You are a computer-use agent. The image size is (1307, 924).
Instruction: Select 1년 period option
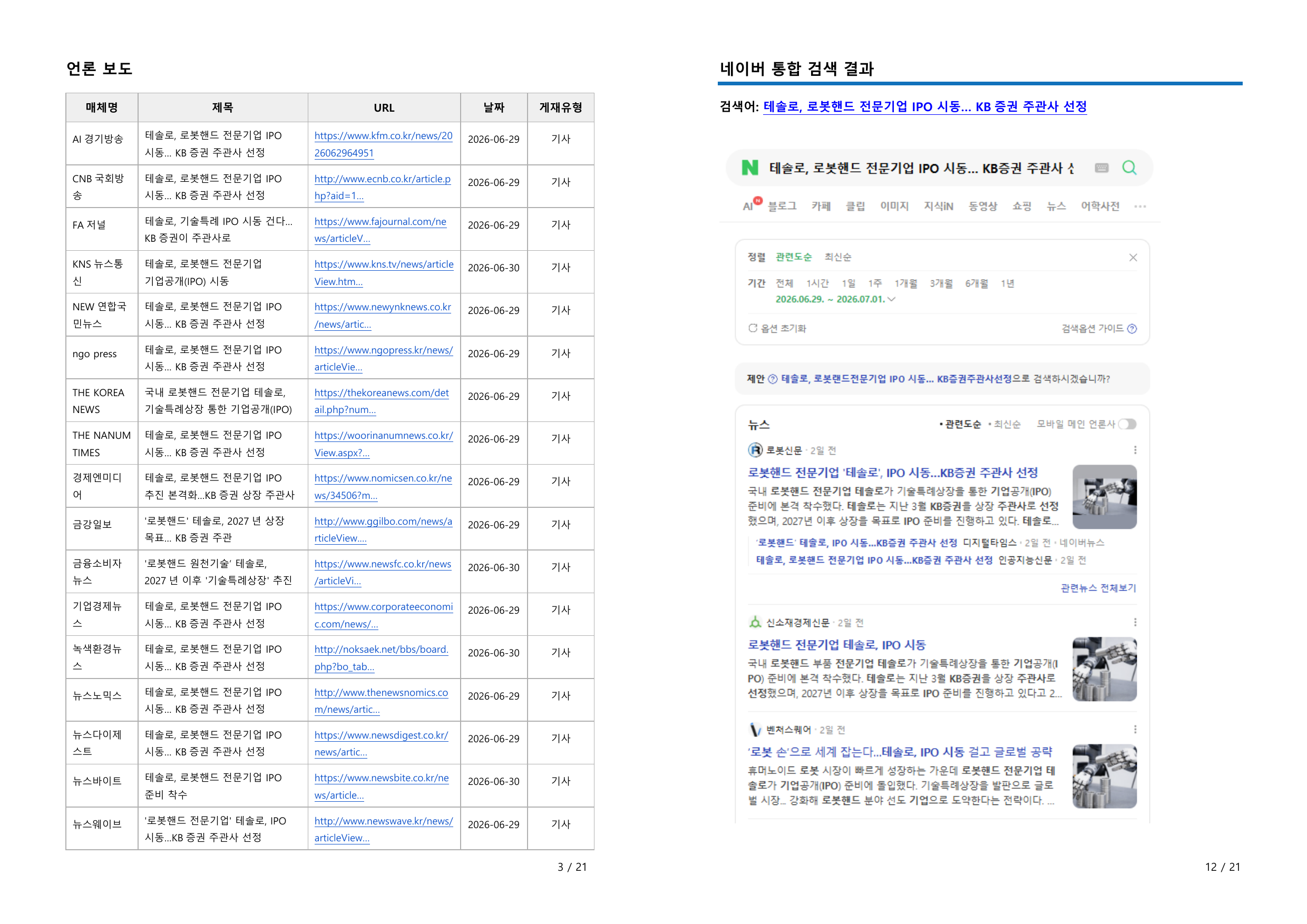point(1007,283)
